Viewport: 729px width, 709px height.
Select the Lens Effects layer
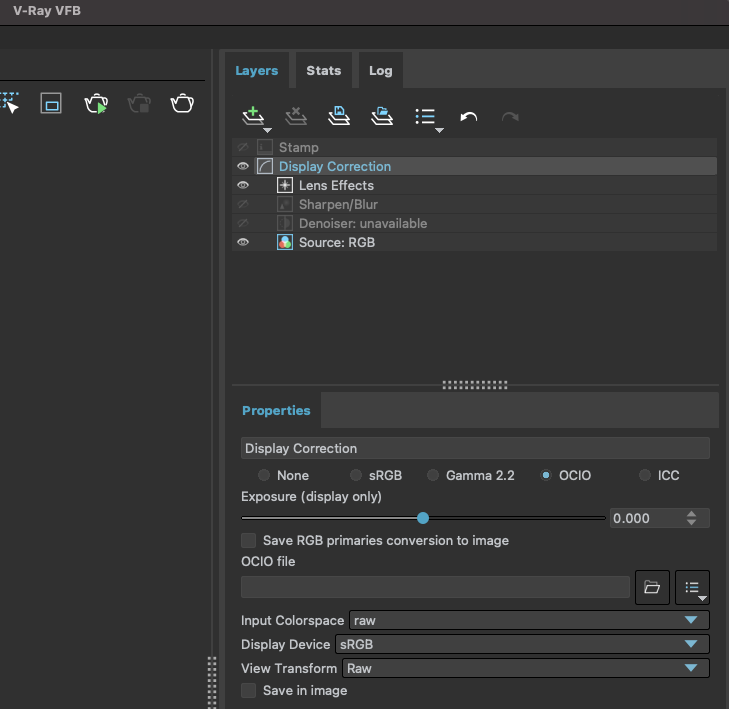pos(474,186)
